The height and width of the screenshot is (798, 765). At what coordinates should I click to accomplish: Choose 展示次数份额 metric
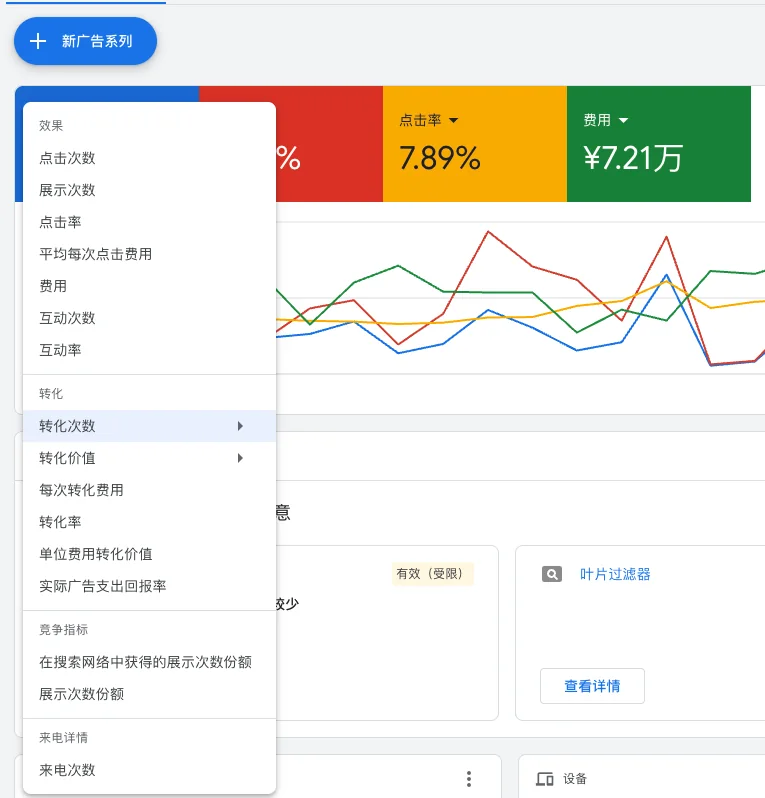(149, 694)
